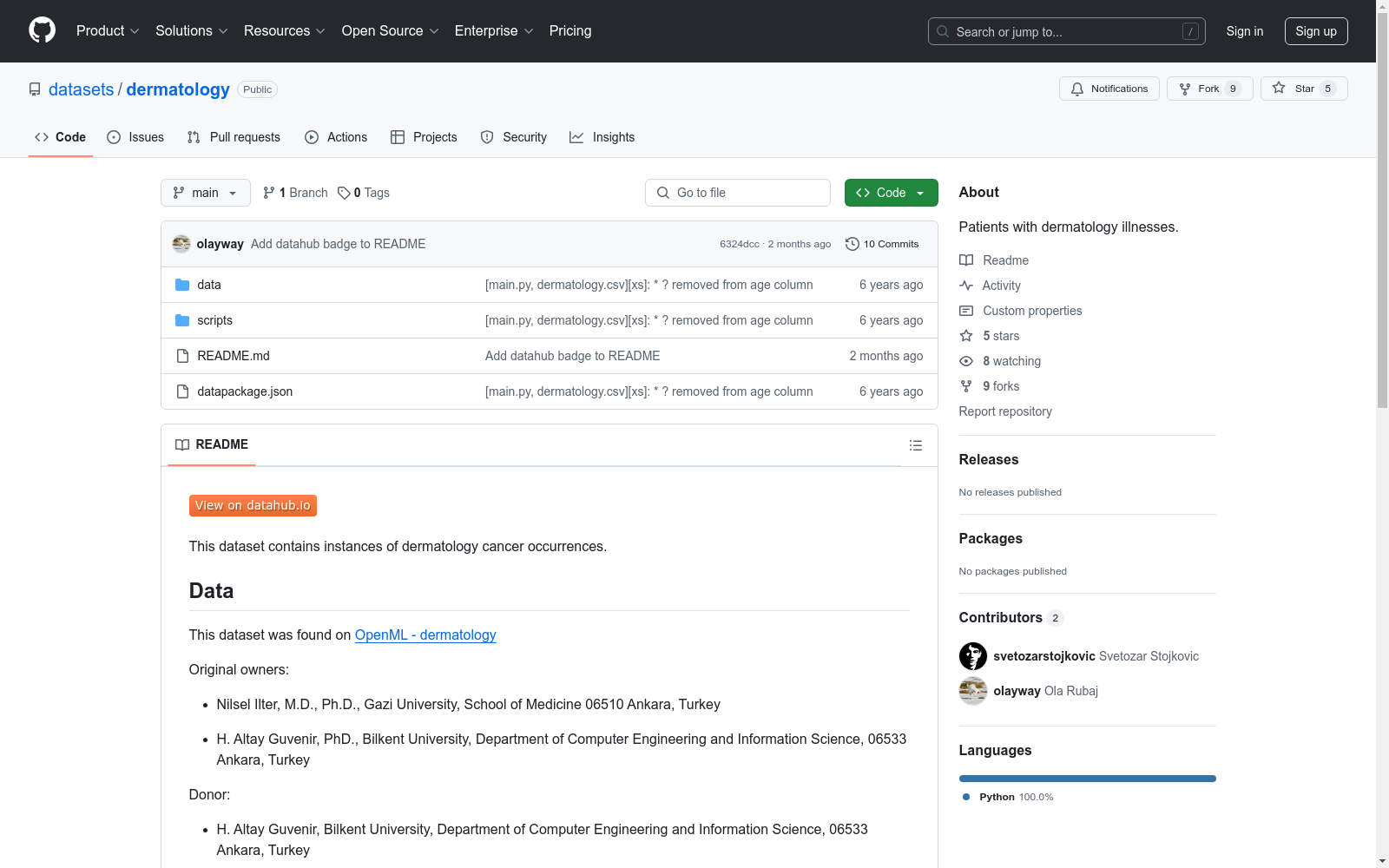Click the GitHub logo icon
Image resolution: width=1389 pixels, height=868 pixels.
pos(42,30)
